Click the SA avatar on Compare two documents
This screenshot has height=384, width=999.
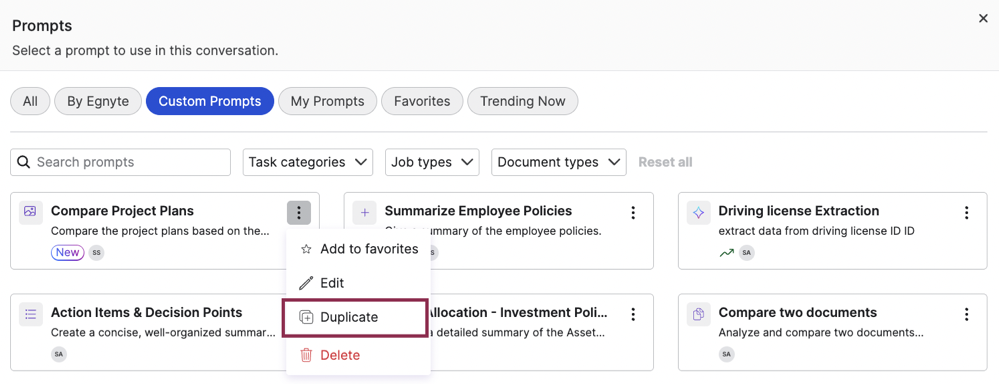pyautogui.click(x=726, y=354)
